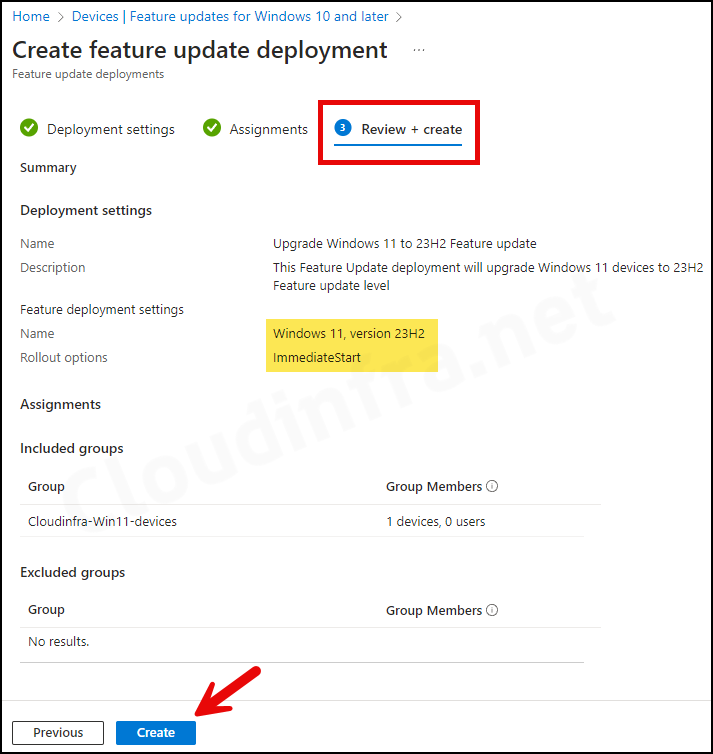Click the 'No results.' excluded groups text
The width and height of the screenshot is (713, 754).
[x=59, y=641]
